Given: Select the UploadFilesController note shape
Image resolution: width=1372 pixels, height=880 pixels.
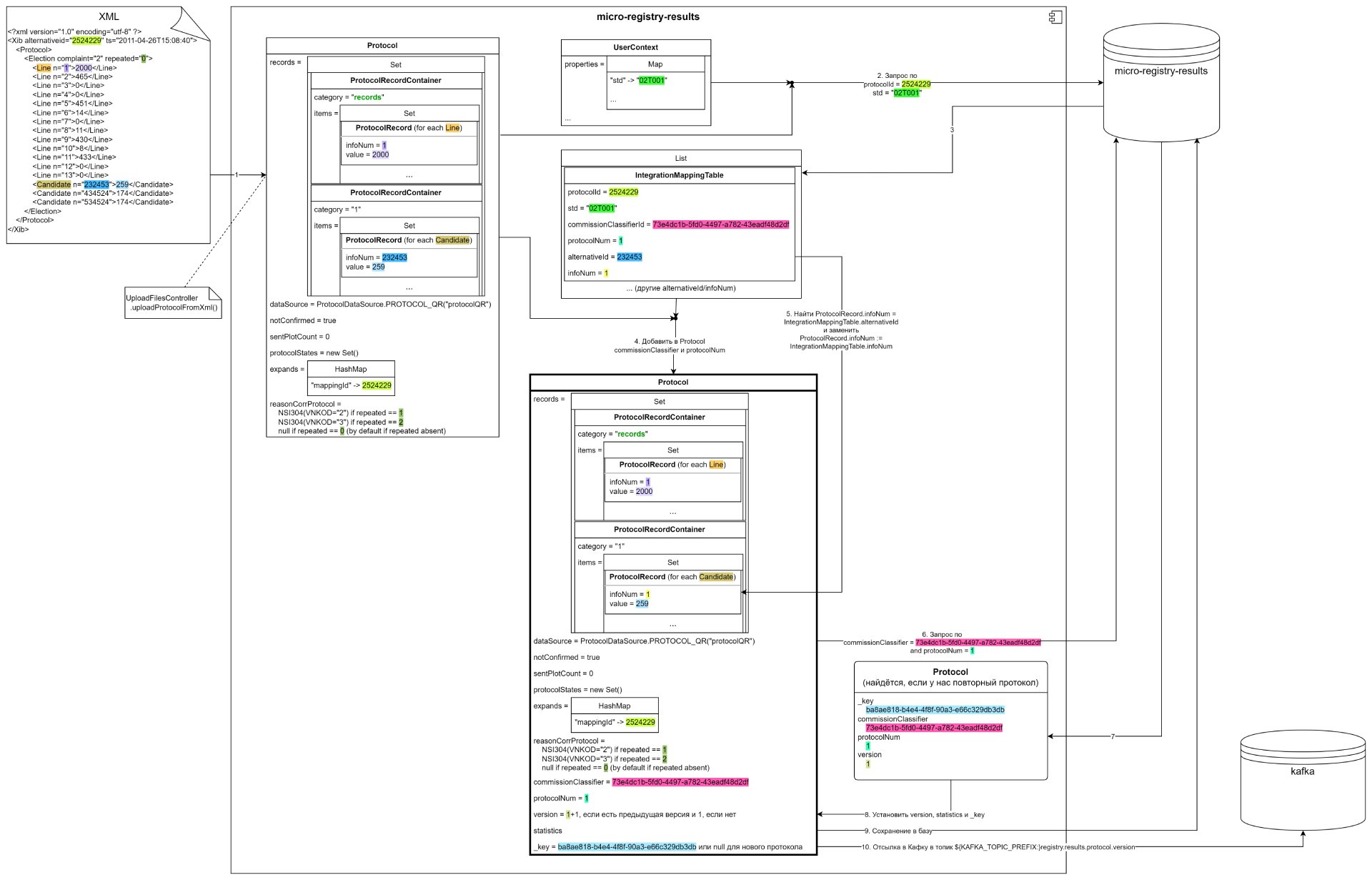Looking at the screenshot, I should point(173,302).
